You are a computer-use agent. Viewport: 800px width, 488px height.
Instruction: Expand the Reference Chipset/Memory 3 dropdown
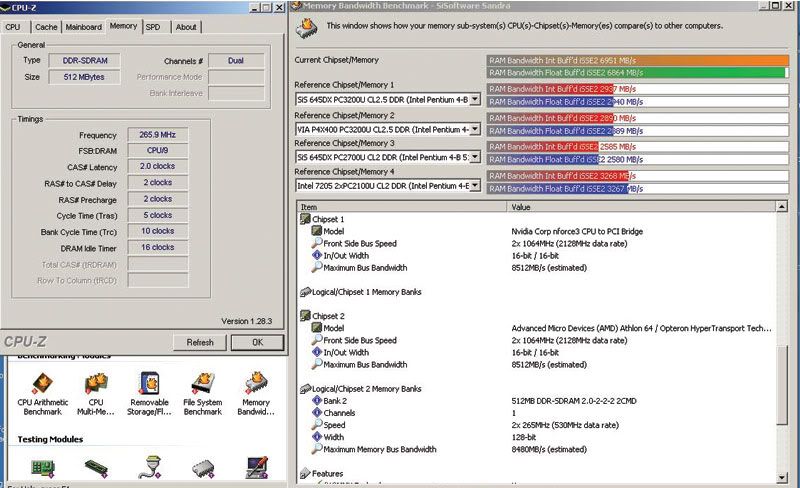[x=475, y=157]
